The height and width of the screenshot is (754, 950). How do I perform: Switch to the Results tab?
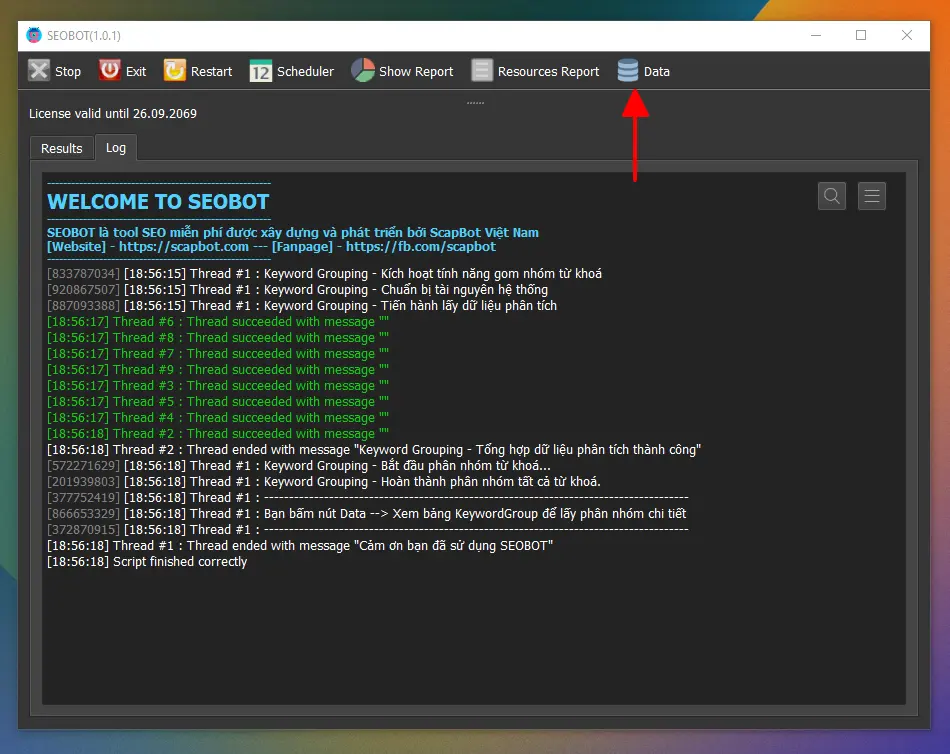62,148
